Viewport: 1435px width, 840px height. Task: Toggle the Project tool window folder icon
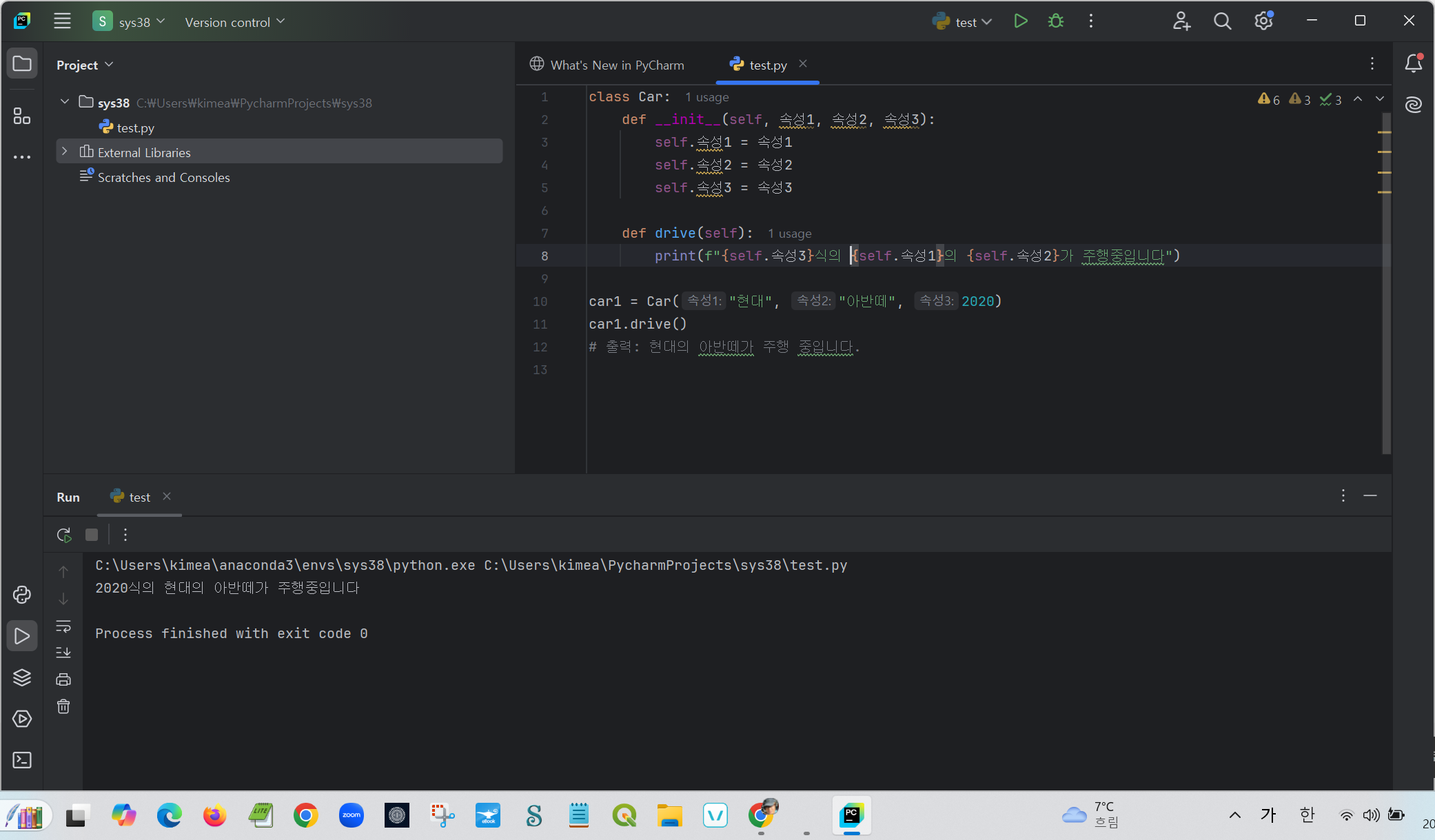click(x=22, y=64)
